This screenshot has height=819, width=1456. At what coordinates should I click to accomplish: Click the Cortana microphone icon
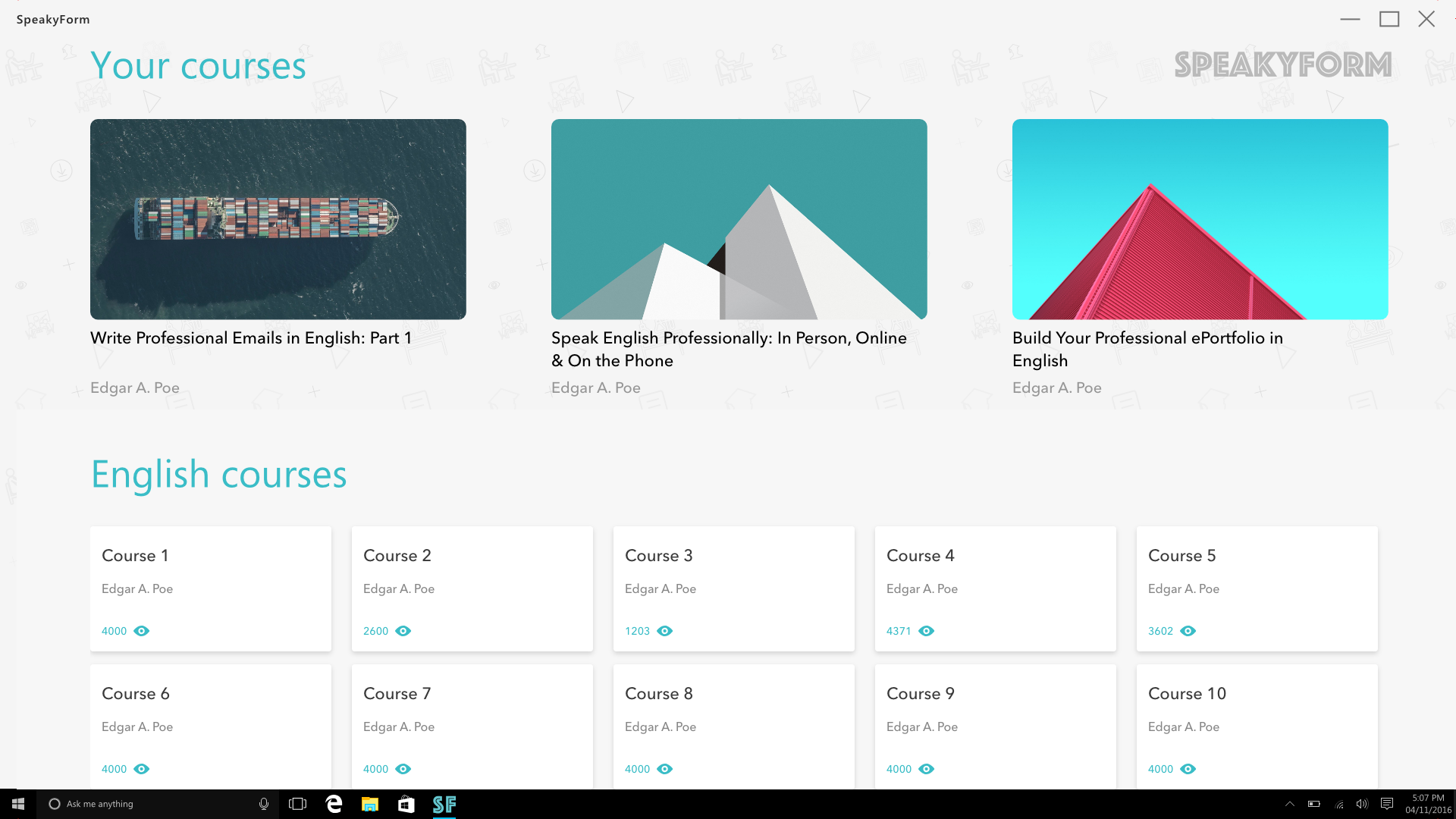coord(264,804)
